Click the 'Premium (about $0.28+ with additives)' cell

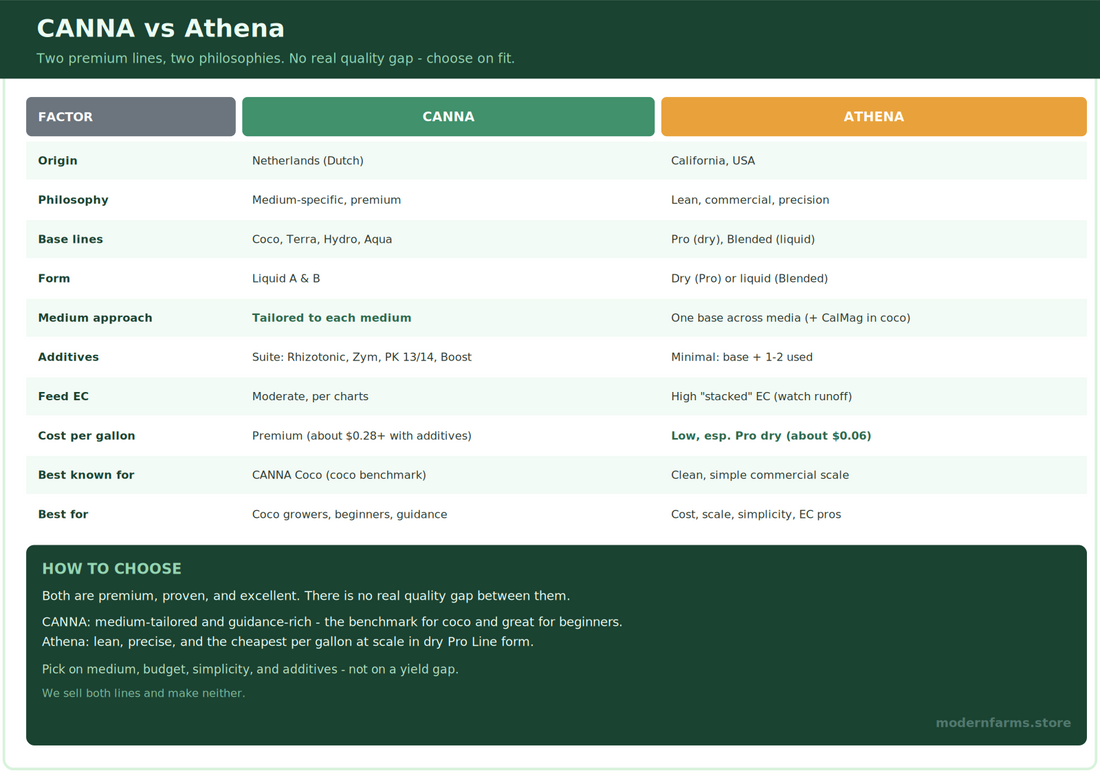point(361,436)
